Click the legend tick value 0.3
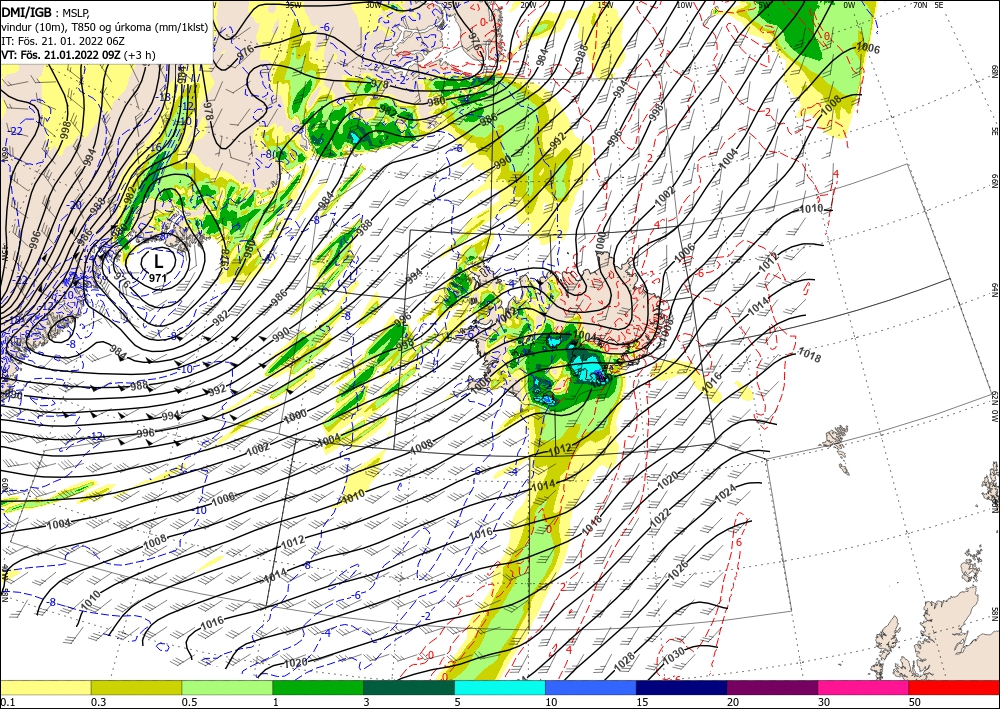 coord(98,702)
